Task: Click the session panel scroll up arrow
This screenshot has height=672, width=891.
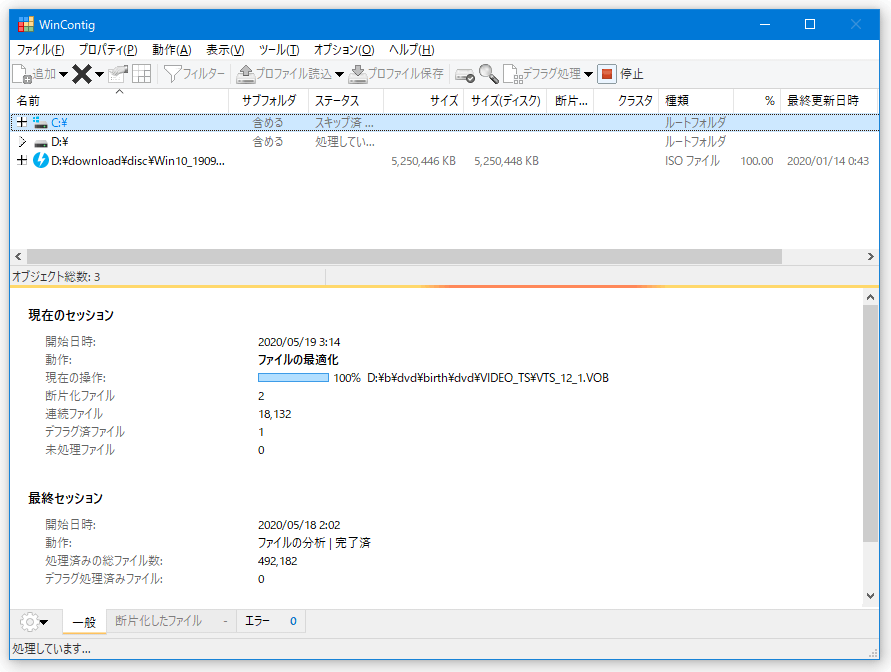Action: (x=871, y=297)
